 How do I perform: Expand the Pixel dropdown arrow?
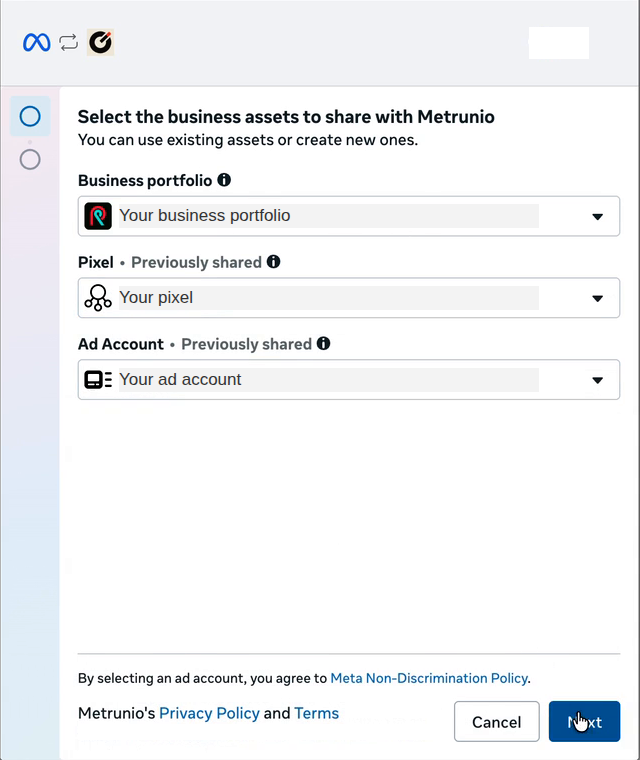pyautogui.click(x=597, y=299)
